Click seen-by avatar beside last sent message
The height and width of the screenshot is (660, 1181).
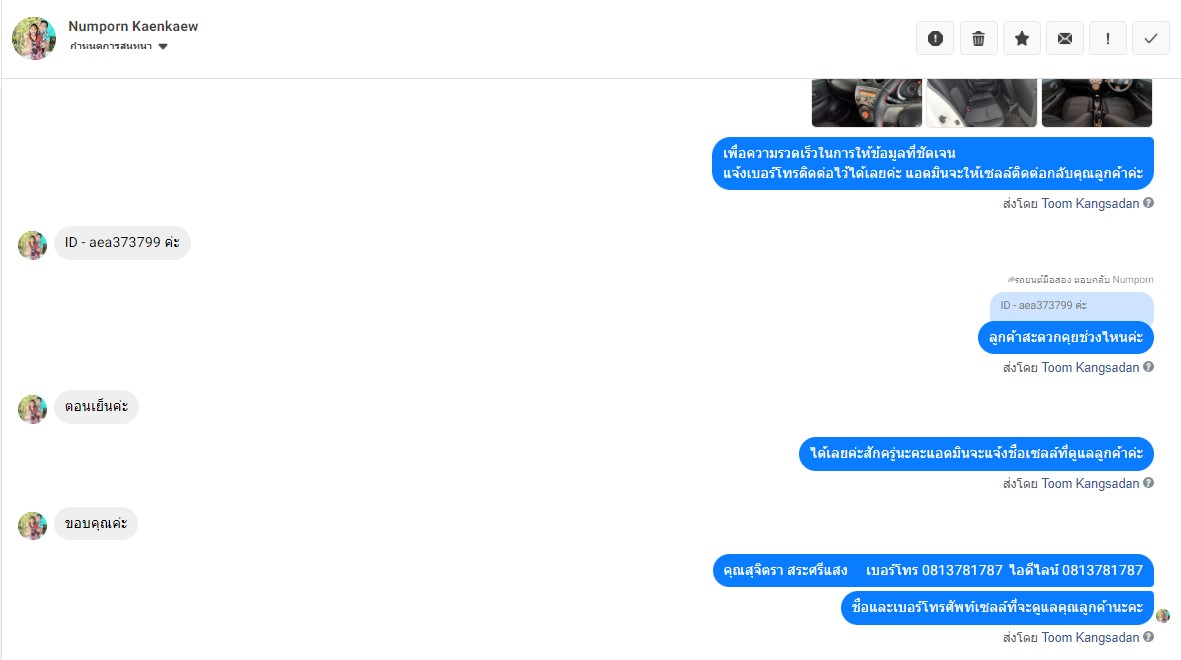(1163, 616)
